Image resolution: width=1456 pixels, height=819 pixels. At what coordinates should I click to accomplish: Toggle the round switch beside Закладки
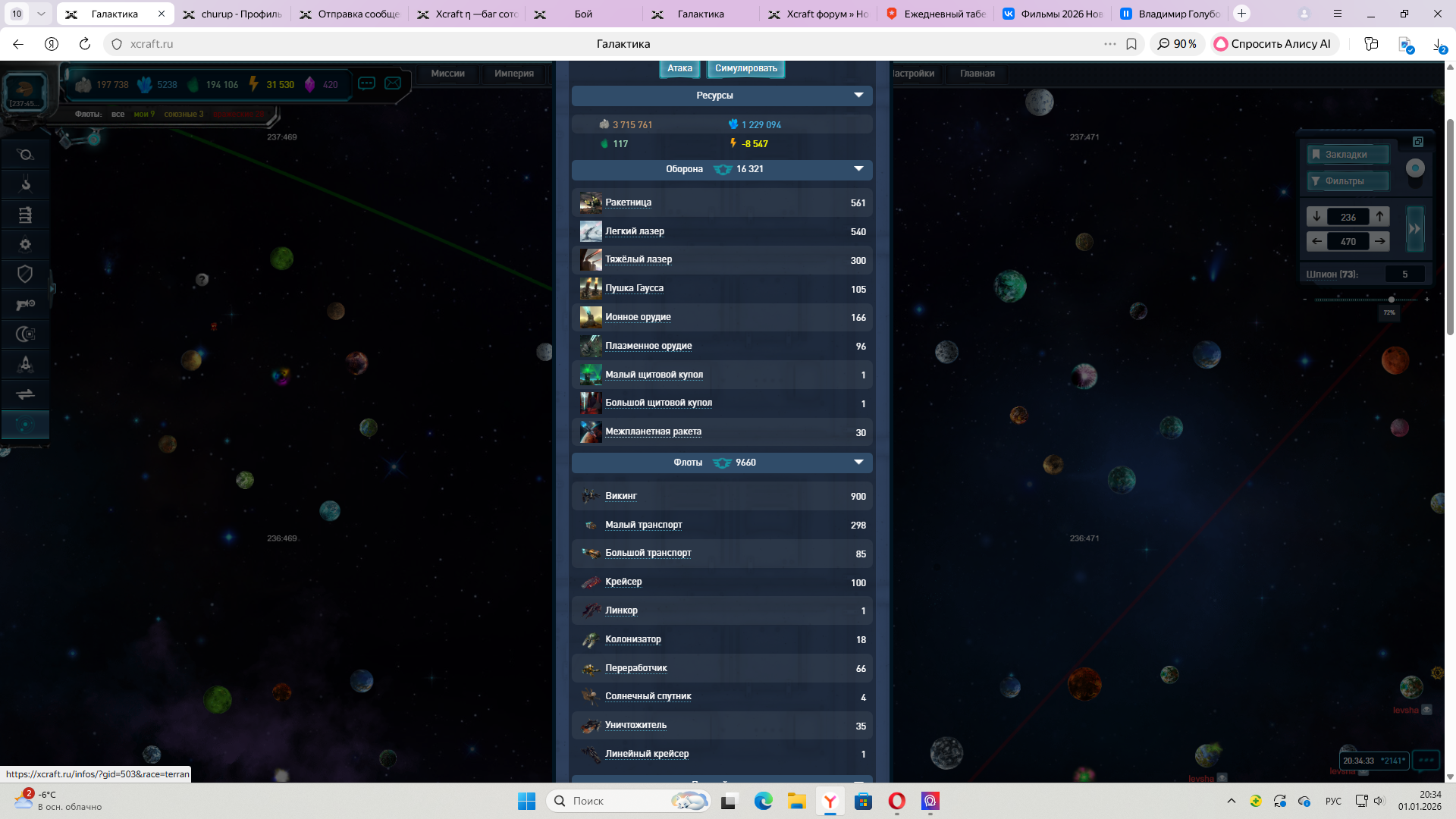pyautogui.click(x=1415, y=168)
